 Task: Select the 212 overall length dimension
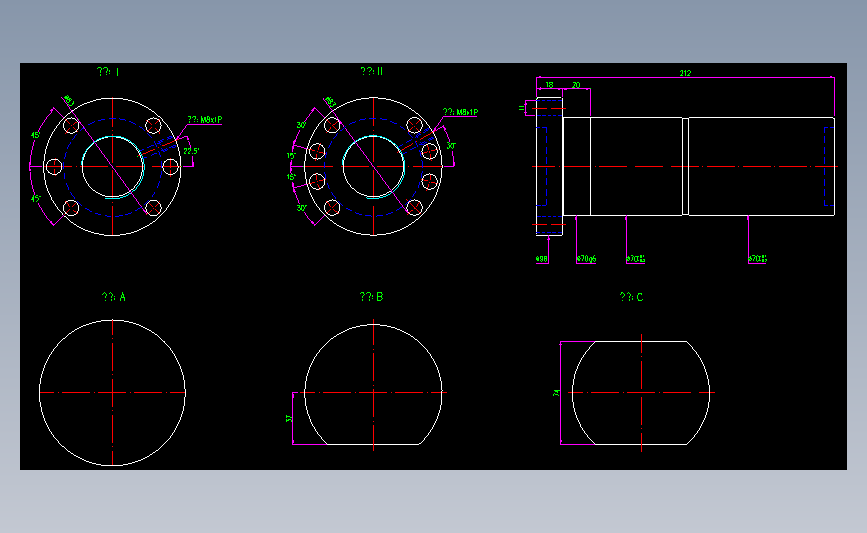coord(685,73)
